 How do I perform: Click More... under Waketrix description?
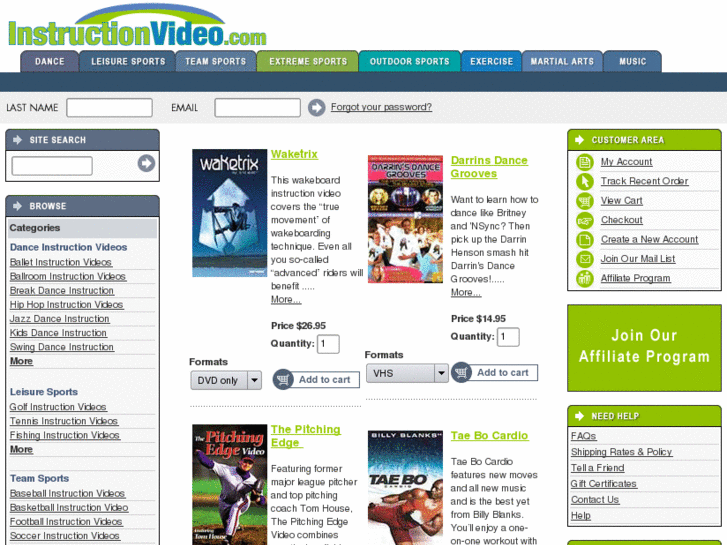click(286, 300)
